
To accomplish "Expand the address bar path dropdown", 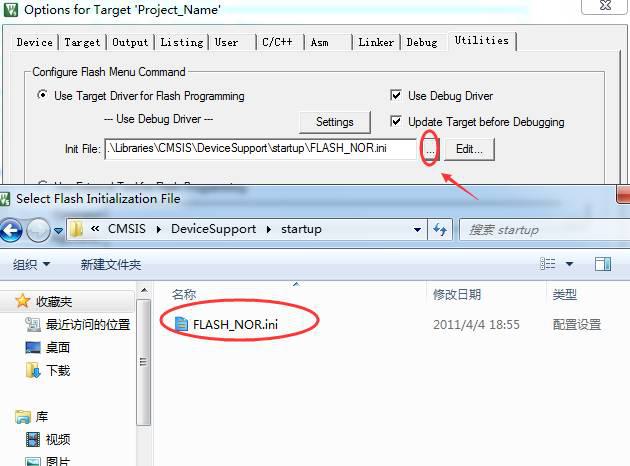I will coord(417,230).
